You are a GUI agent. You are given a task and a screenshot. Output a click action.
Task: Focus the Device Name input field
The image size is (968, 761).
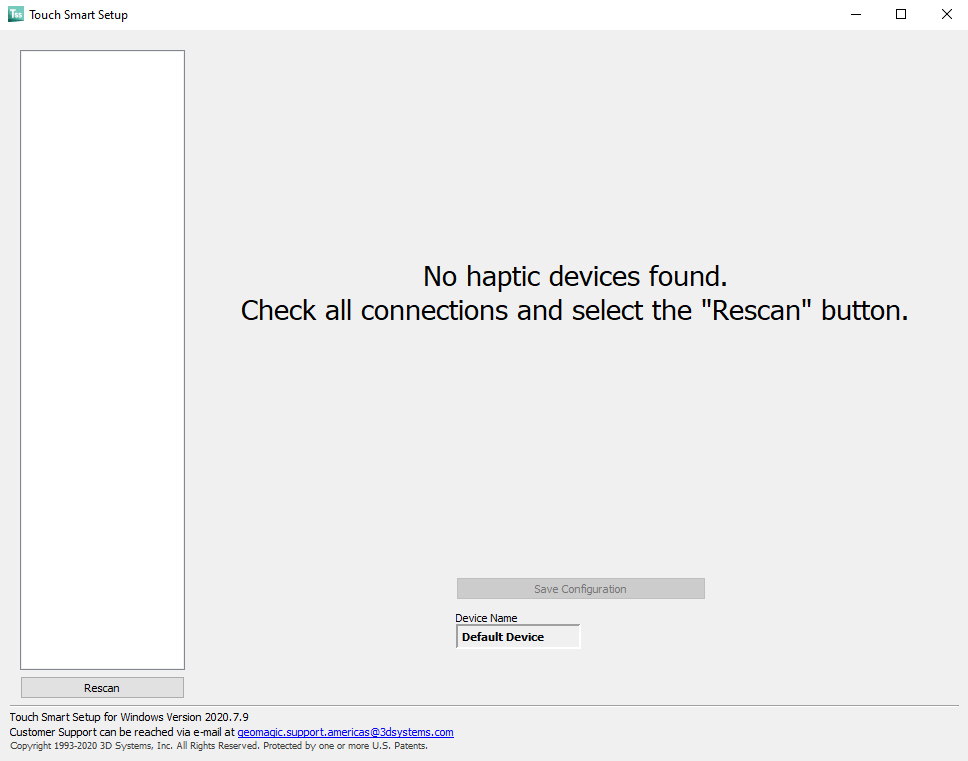(518, 637)
